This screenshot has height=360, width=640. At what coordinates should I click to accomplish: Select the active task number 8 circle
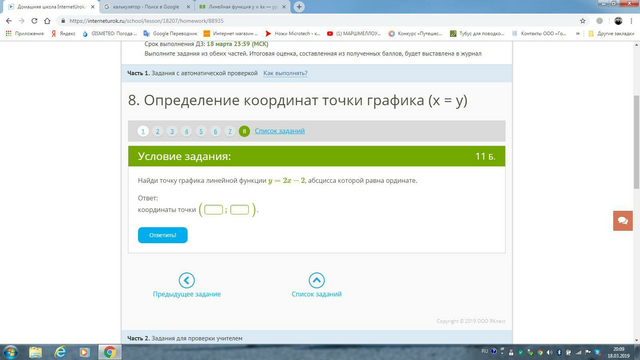[244, 131]
